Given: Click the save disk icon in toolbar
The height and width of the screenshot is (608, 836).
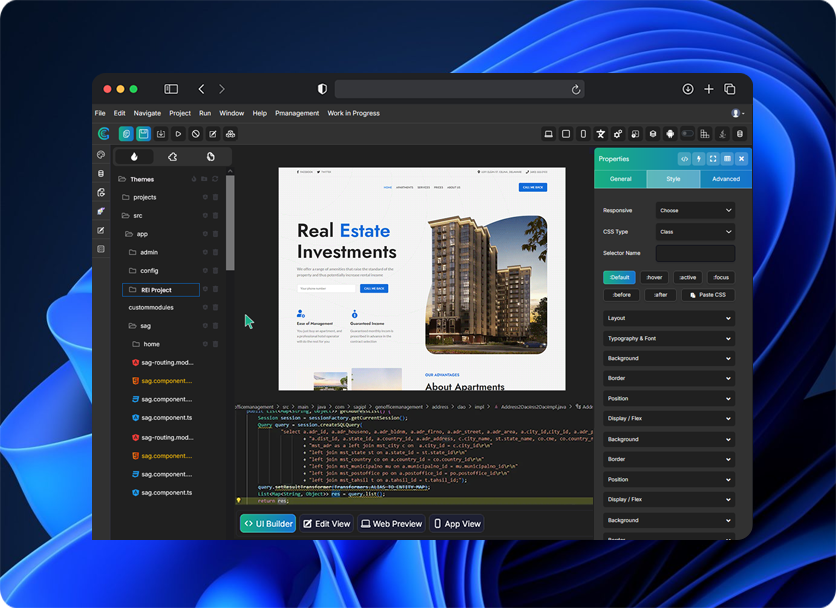Looking at the screenshot, I should point(143,134).
